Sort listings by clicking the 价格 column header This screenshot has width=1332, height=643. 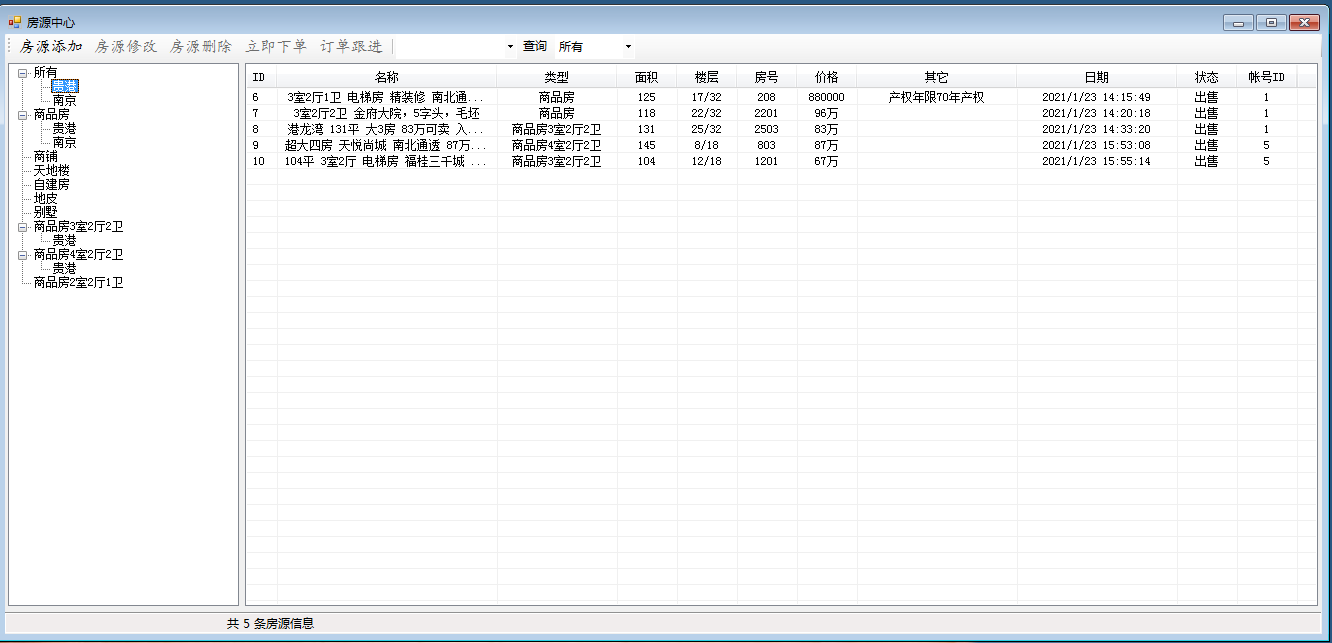coord(827,75)
